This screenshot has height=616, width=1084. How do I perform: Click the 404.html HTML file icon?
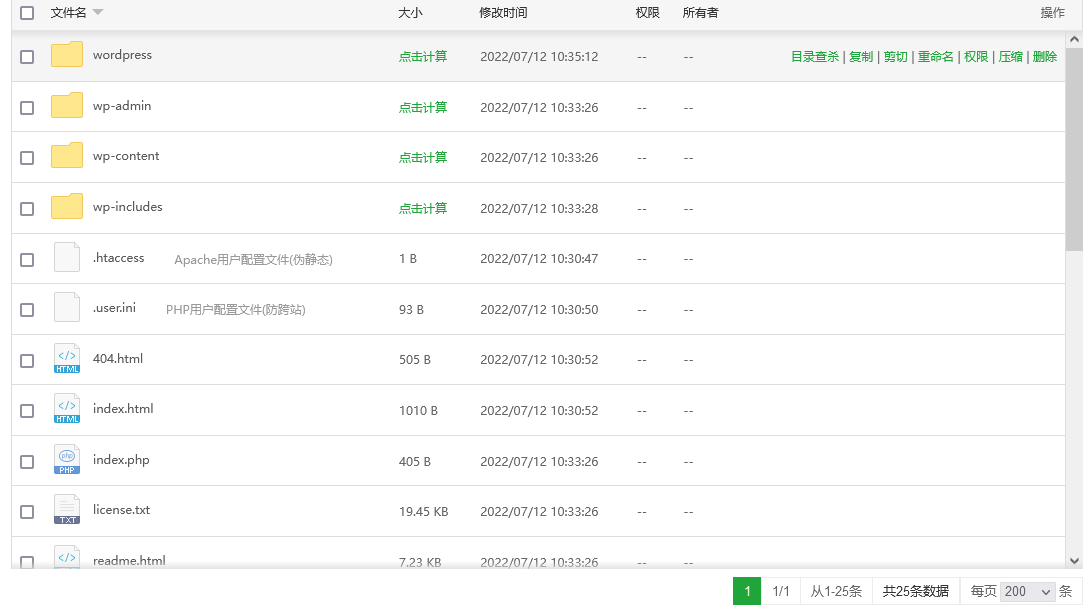coord(67,359)
